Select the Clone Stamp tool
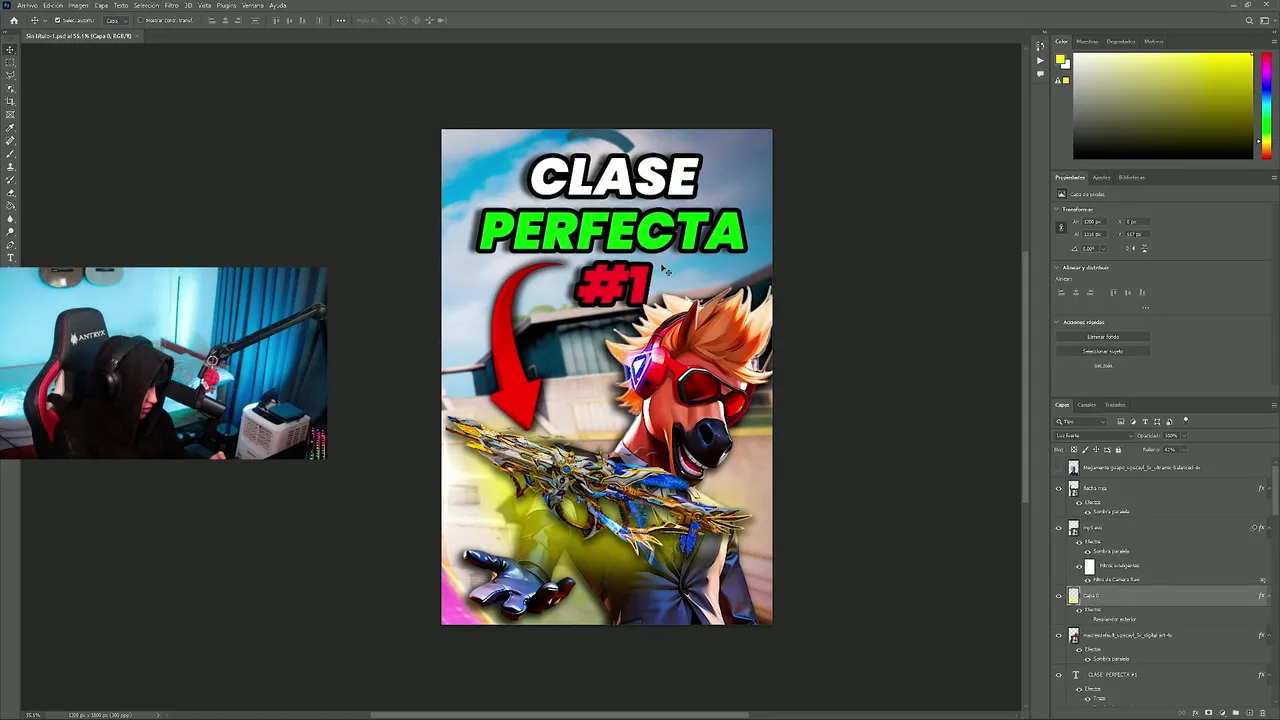 click(11, 166)
